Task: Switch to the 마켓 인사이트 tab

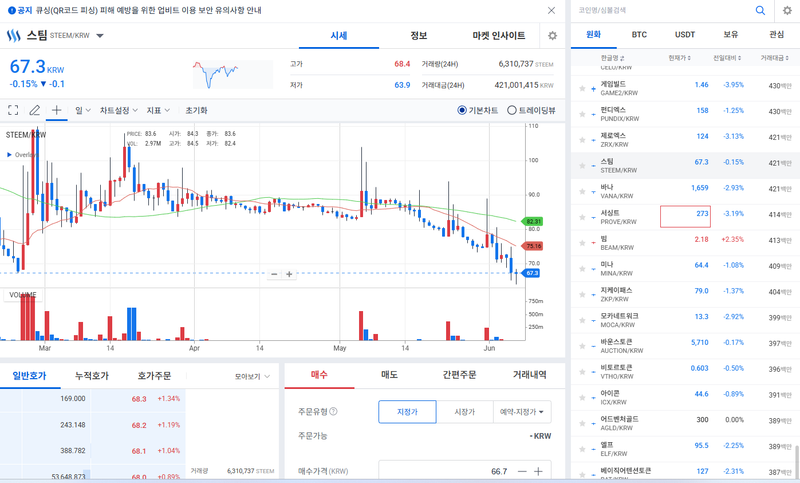Action: coord(498,36)
